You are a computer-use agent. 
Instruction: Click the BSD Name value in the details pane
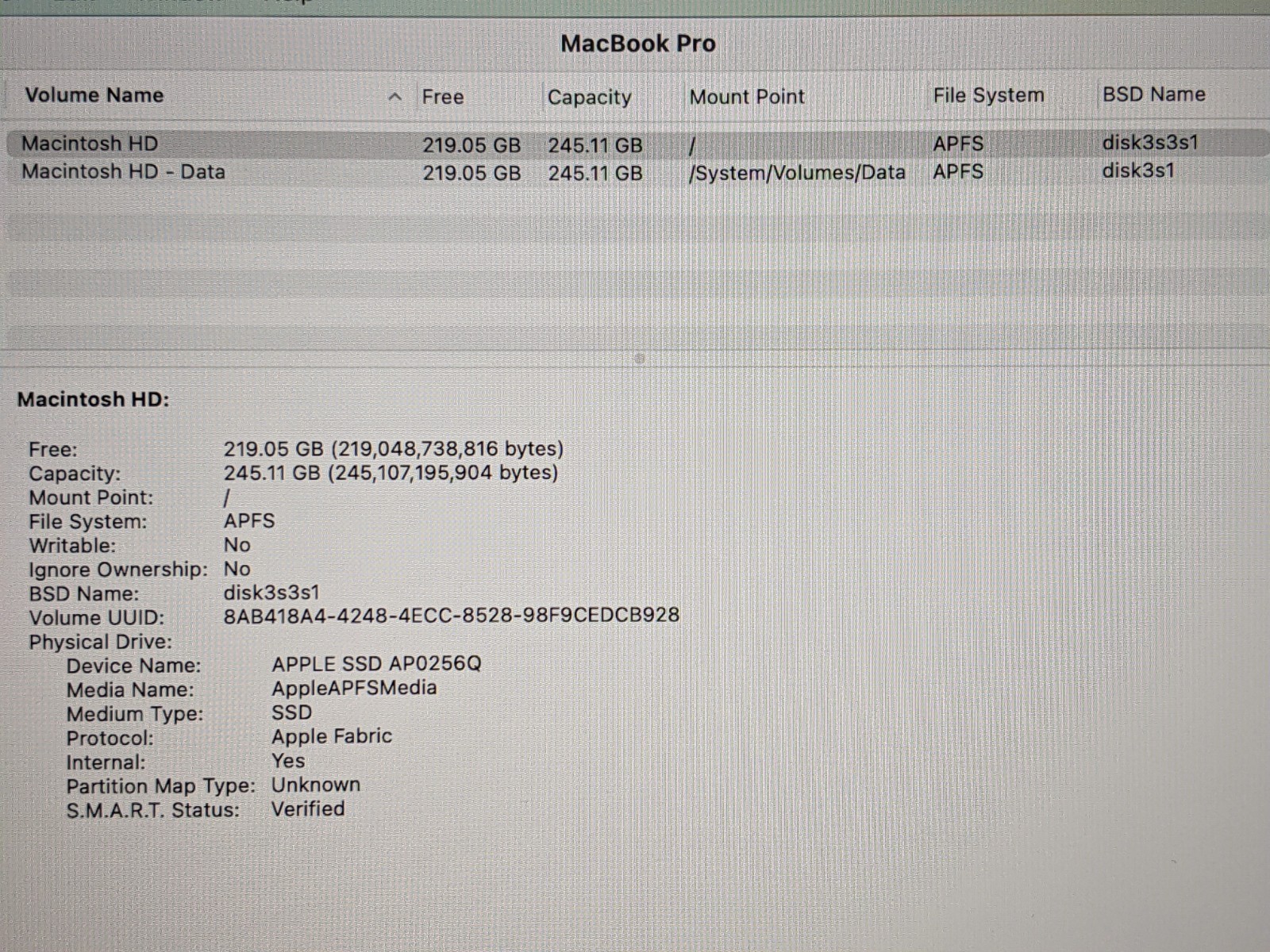click(x=271, y=593)
